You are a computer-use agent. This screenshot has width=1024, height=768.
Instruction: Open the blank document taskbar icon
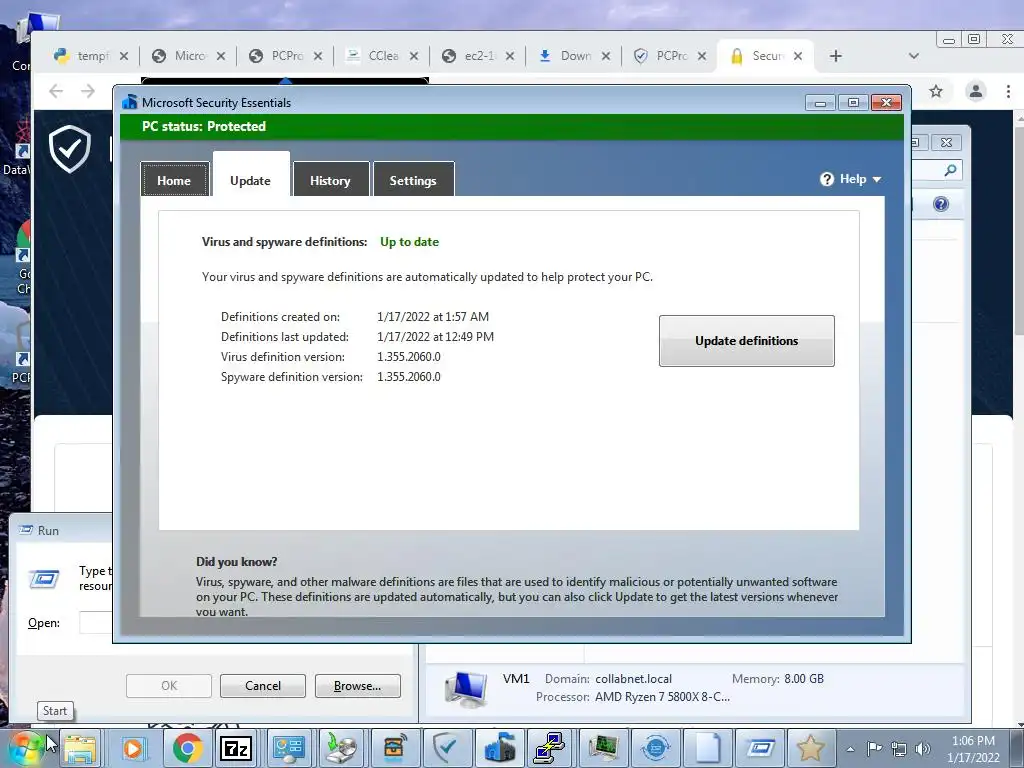click(x=708, y=748)
